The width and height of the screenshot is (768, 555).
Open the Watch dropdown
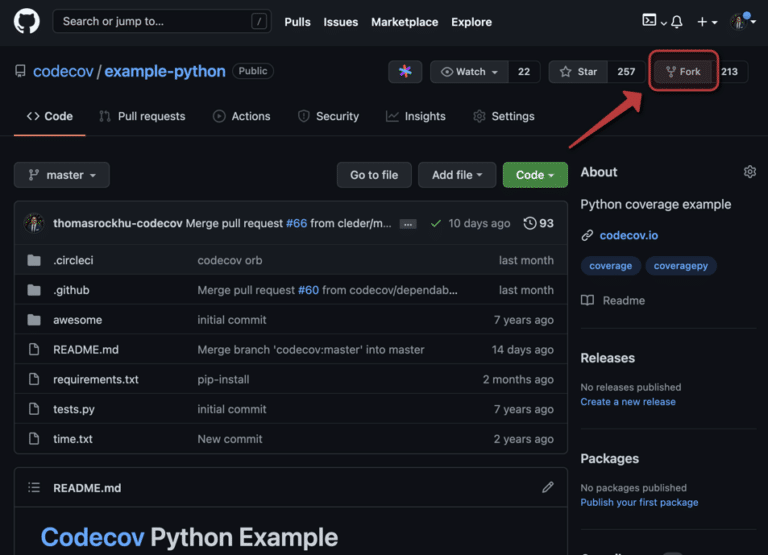(x=469, y=72)
